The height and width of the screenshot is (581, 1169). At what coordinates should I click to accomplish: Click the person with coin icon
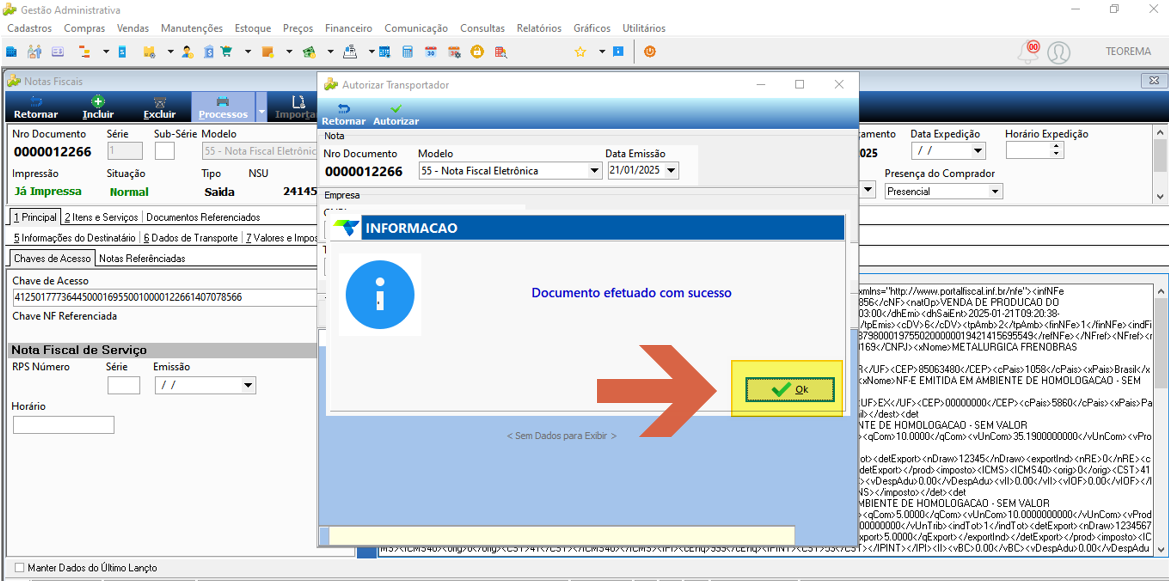click(188, 51)
